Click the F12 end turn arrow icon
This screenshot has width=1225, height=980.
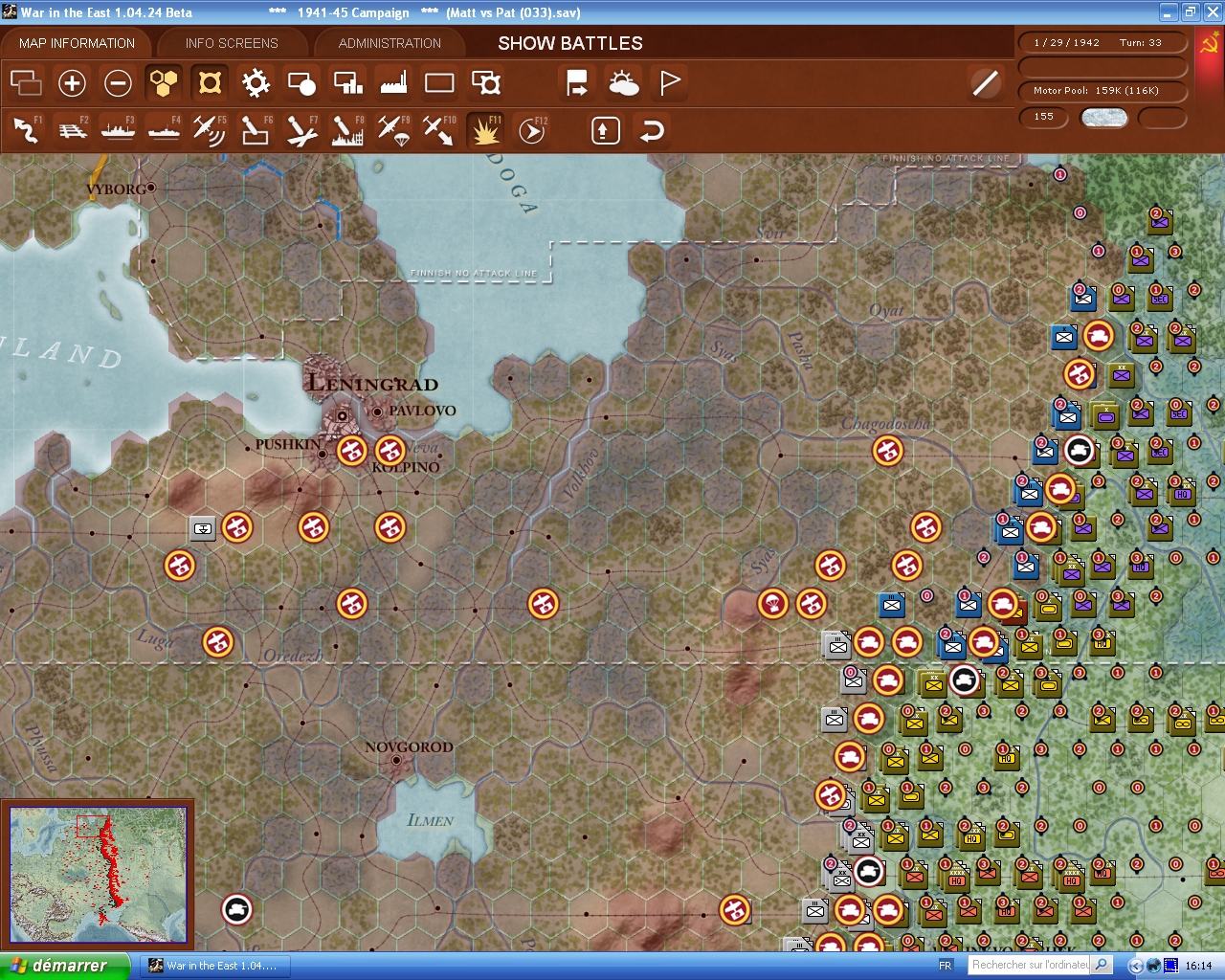(532, 130)
